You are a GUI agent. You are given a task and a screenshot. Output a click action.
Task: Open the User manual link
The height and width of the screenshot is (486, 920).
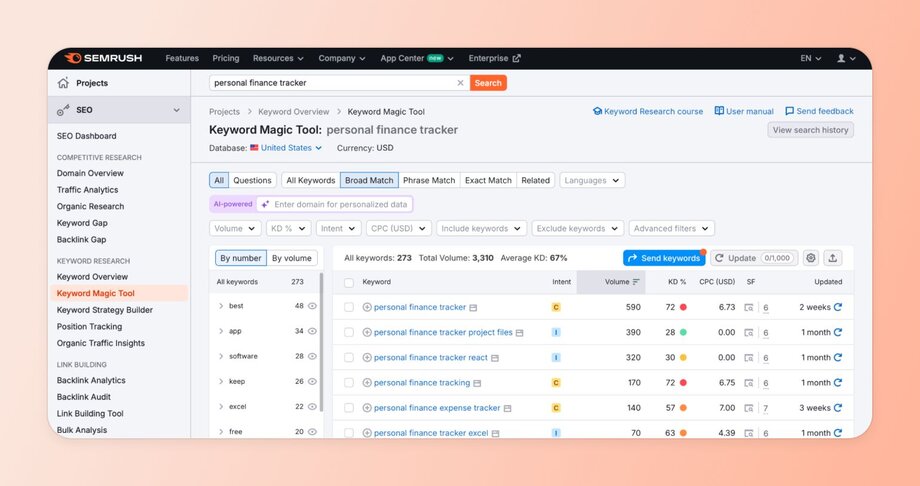[x=744, y=111]
